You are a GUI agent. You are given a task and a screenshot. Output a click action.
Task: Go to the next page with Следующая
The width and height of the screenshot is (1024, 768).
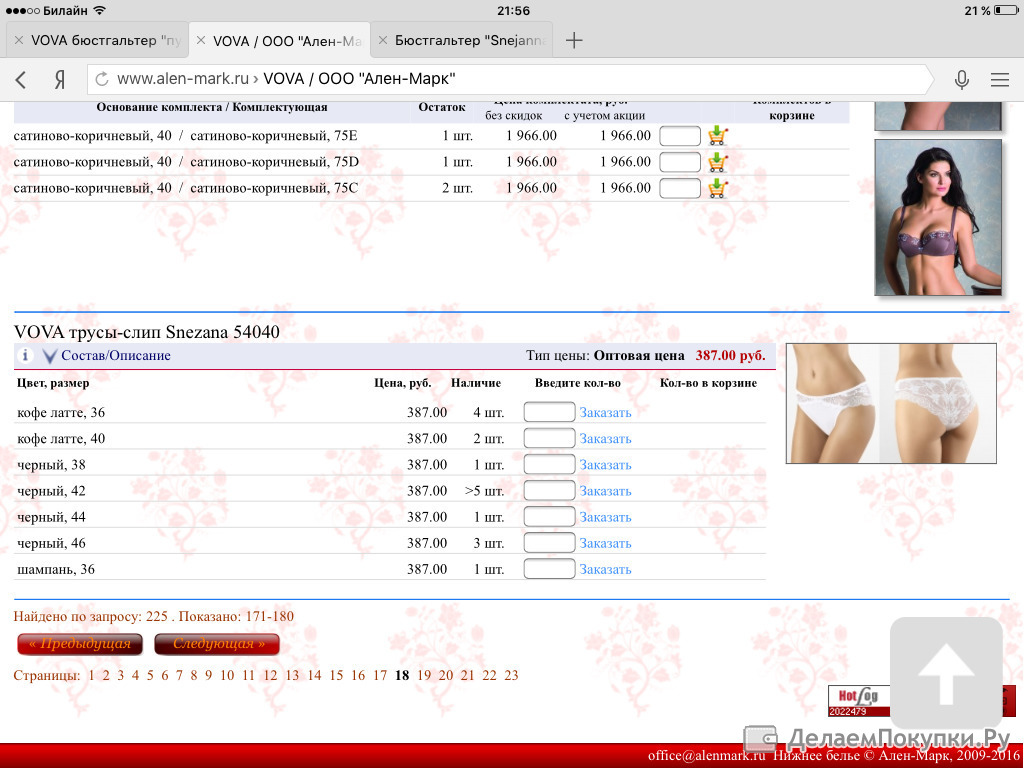click(217, 644)
